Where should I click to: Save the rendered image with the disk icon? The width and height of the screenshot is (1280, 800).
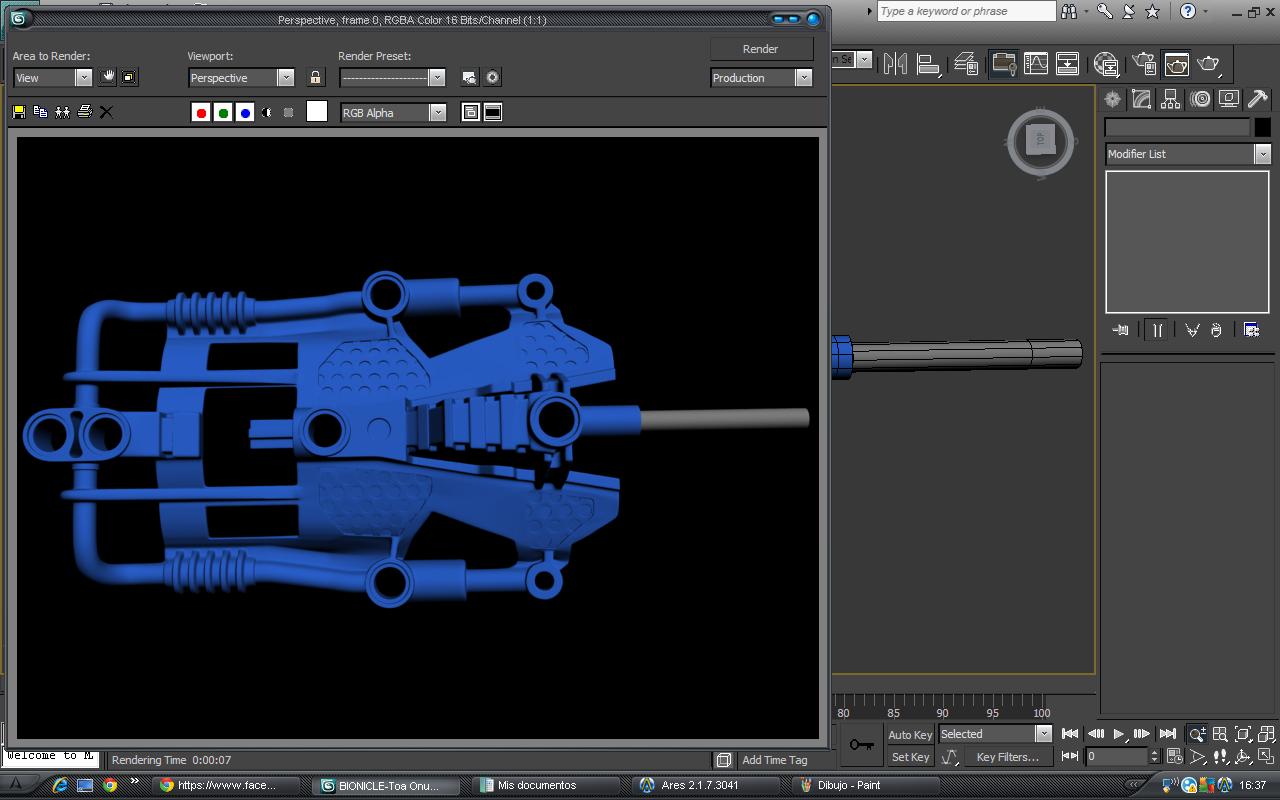coord(18,112)
